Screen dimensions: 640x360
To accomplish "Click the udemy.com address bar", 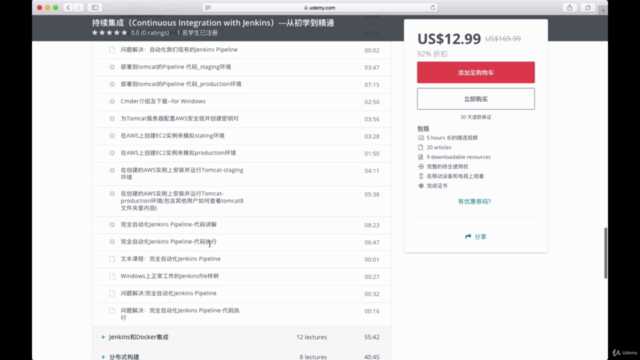I will pos(320,7).
